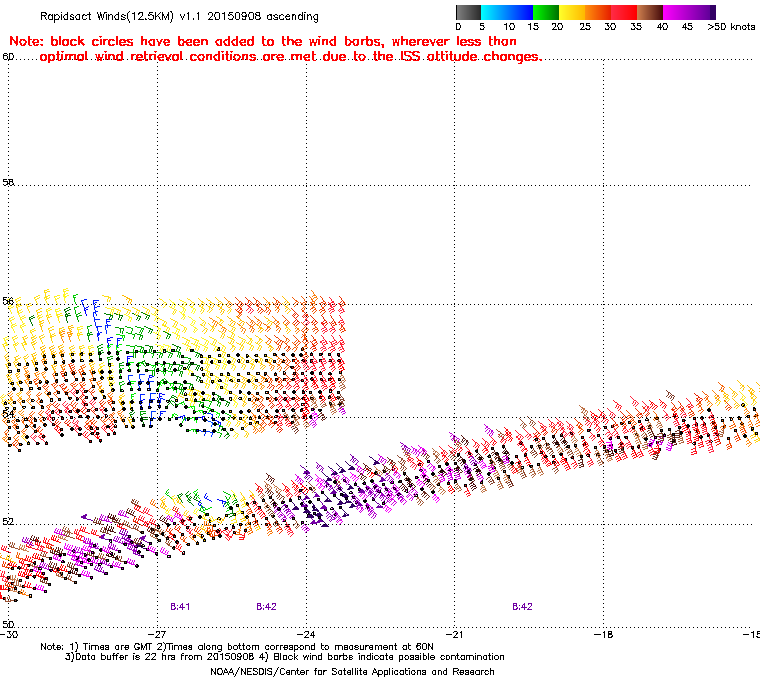
Task: Click the 'Times are GMT' footnote line
Action: 237,647
